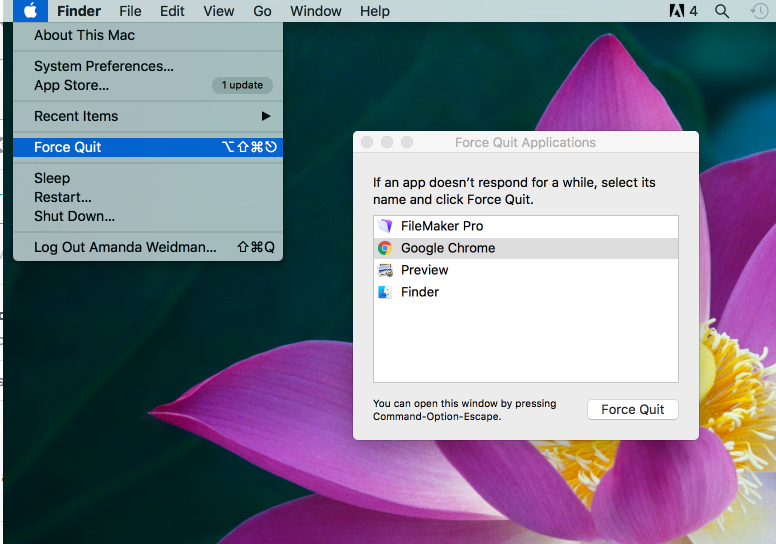Click the Adobe icon in menu bar
This screenshot has width=776, height=544.
click(677, 10)
